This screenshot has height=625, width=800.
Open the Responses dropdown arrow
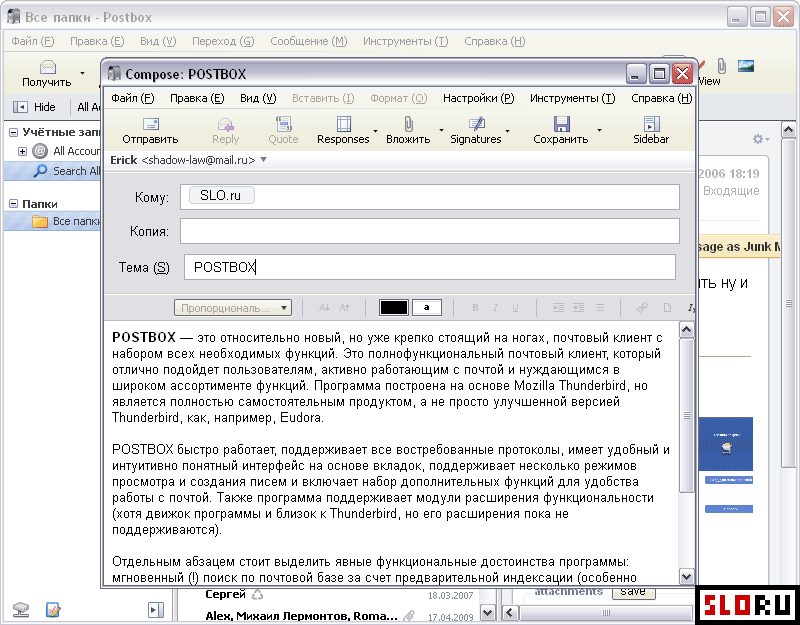coord(376,131)
